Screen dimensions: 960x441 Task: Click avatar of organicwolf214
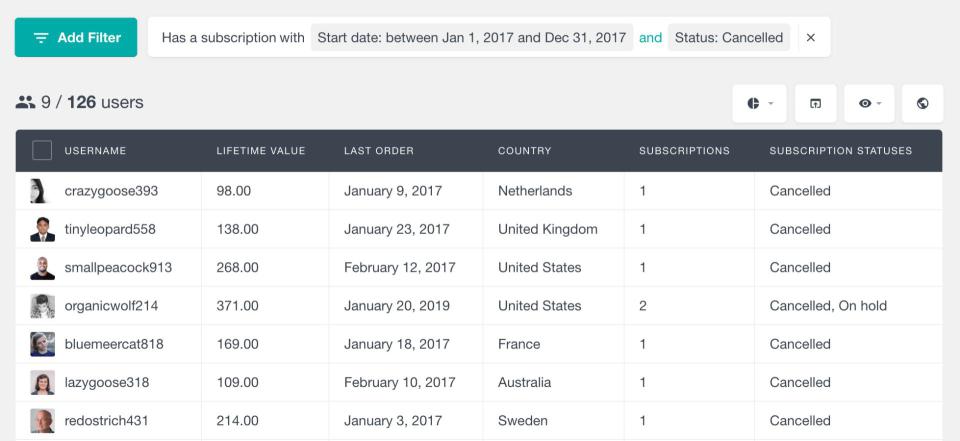(x=42, y=306)
